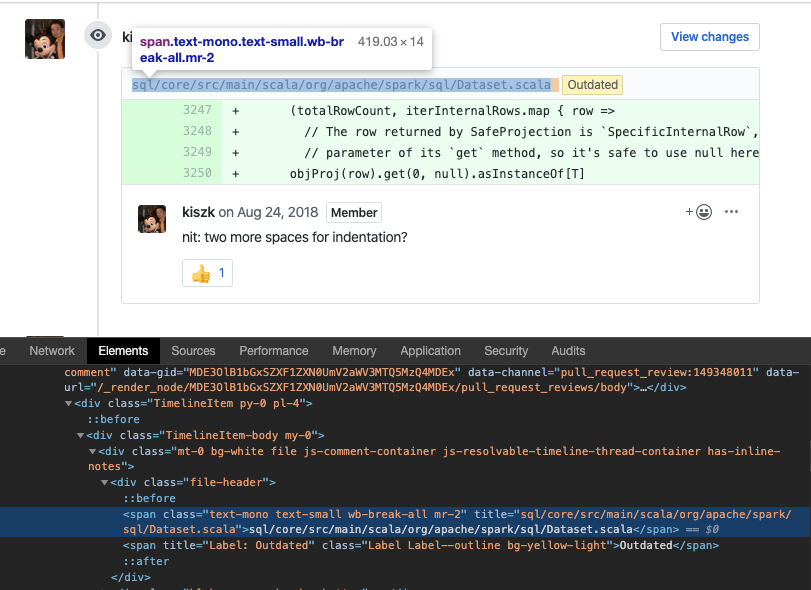This screenshot has height=590, width=811.
Task: Select the closing </div> tag row
Action: [130, 577]
